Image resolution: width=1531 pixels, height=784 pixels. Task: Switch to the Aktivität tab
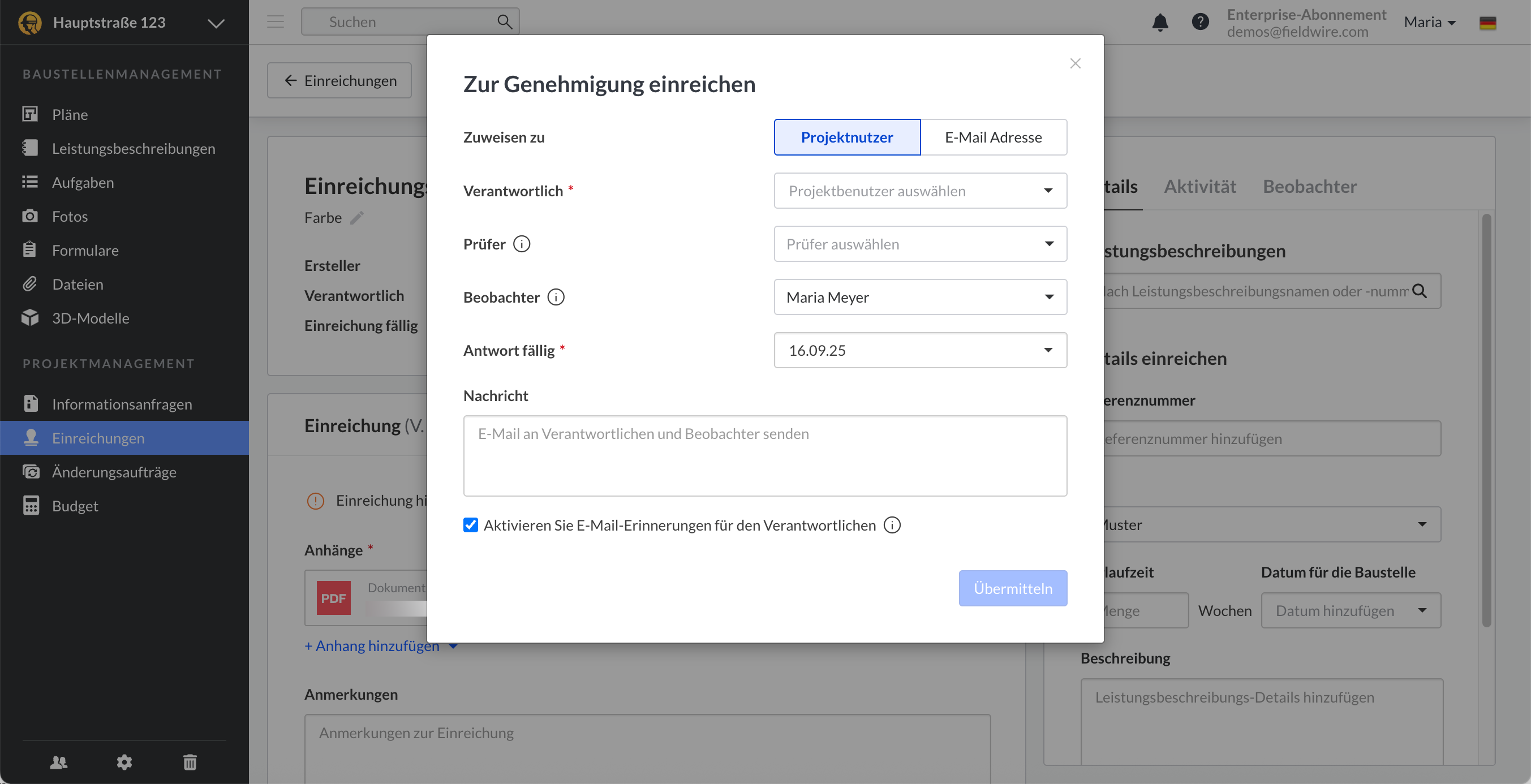pos(1199,187)
